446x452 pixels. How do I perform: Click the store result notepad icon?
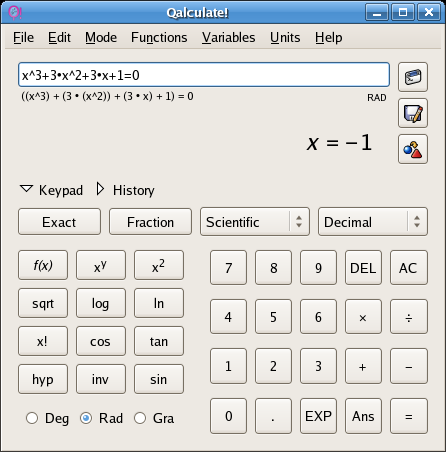tap(413, 113)
